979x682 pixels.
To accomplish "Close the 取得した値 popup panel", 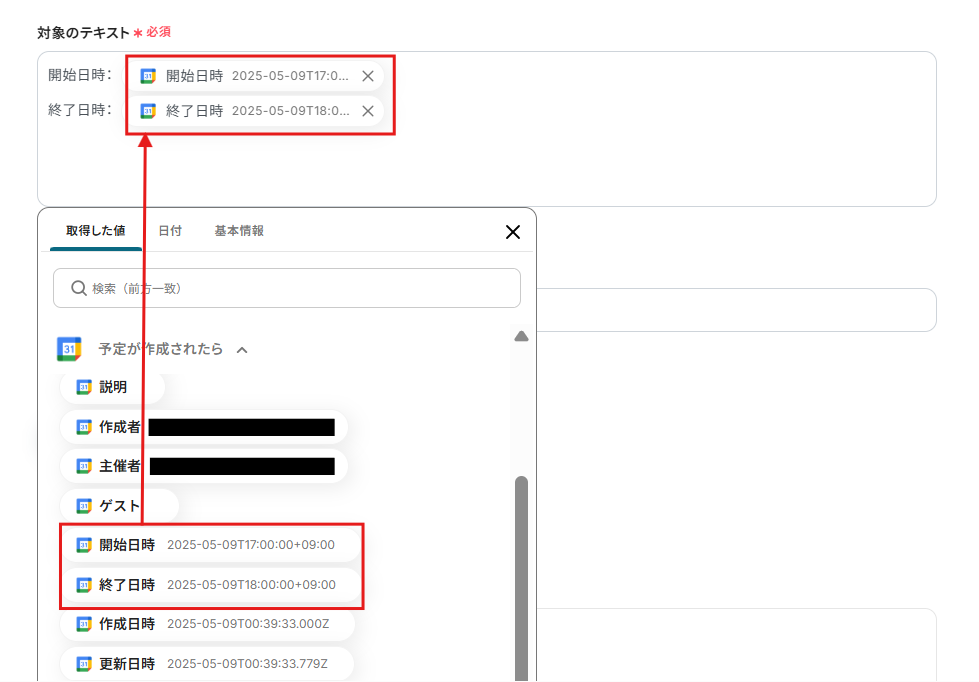I will [513, 232].
